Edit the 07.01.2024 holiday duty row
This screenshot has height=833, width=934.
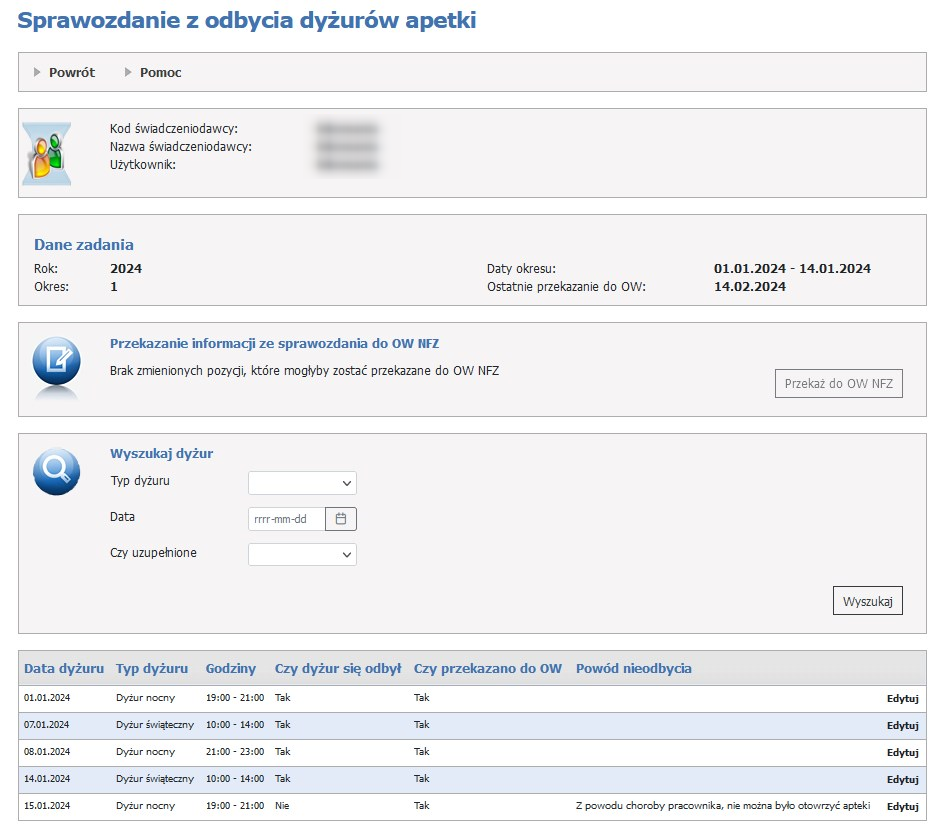pyautogui.click(x=902, y=725)
